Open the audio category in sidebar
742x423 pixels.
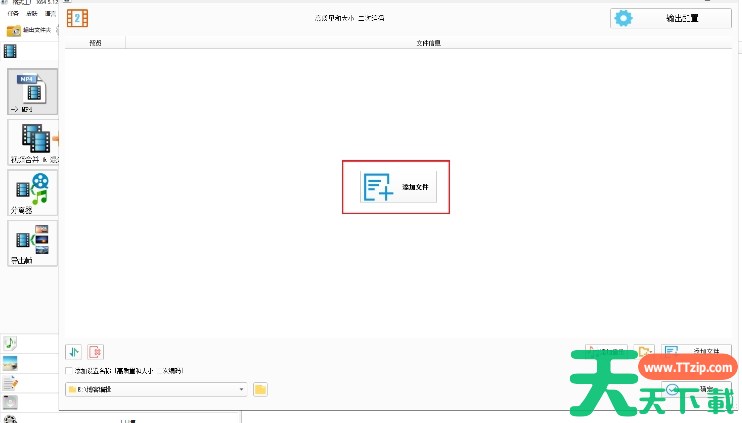pyautogui.click(x=11, y=343)
